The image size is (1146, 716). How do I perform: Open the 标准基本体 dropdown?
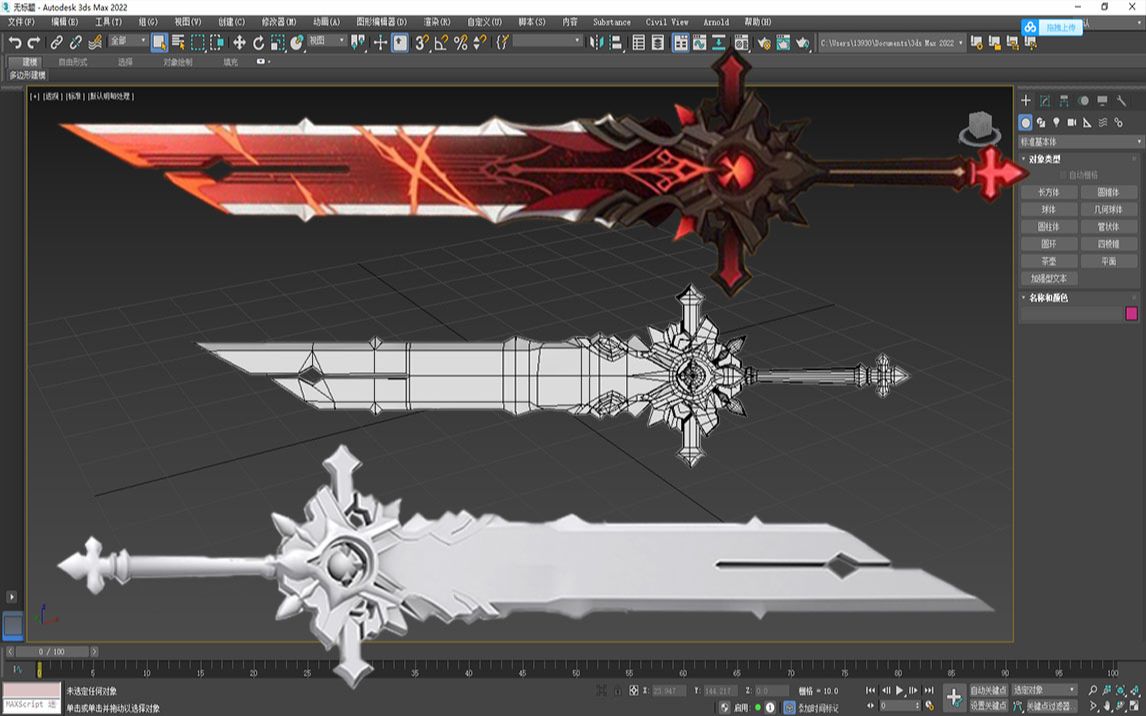coord(1080,141)
